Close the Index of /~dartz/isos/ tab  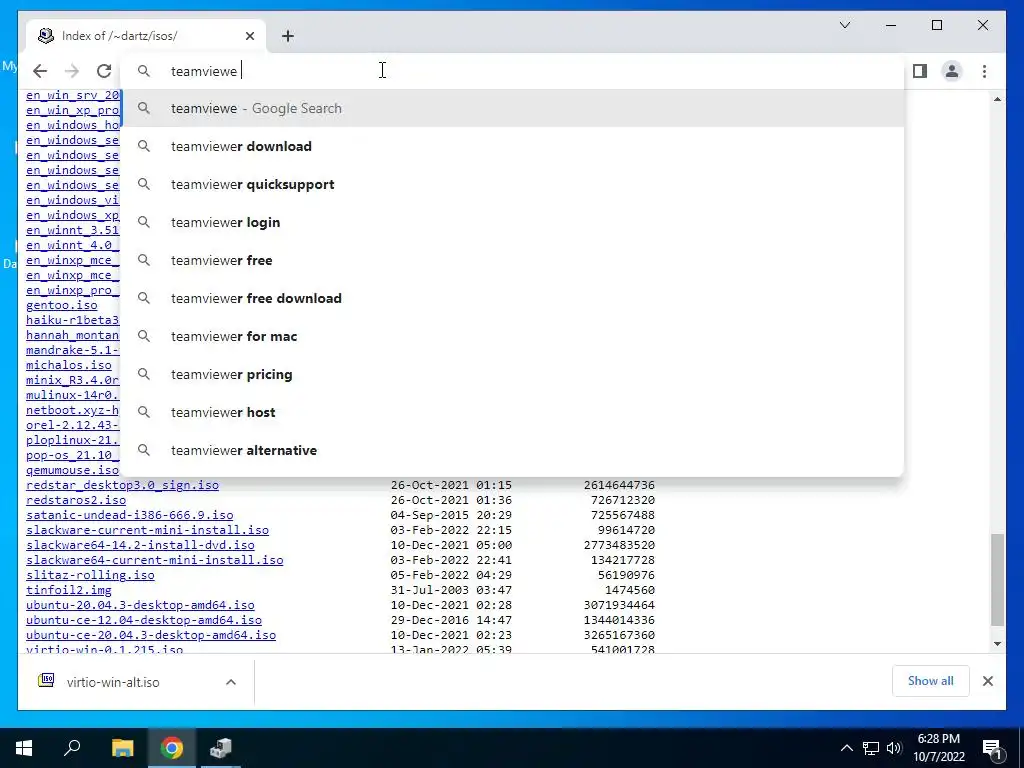click(249, 36)
